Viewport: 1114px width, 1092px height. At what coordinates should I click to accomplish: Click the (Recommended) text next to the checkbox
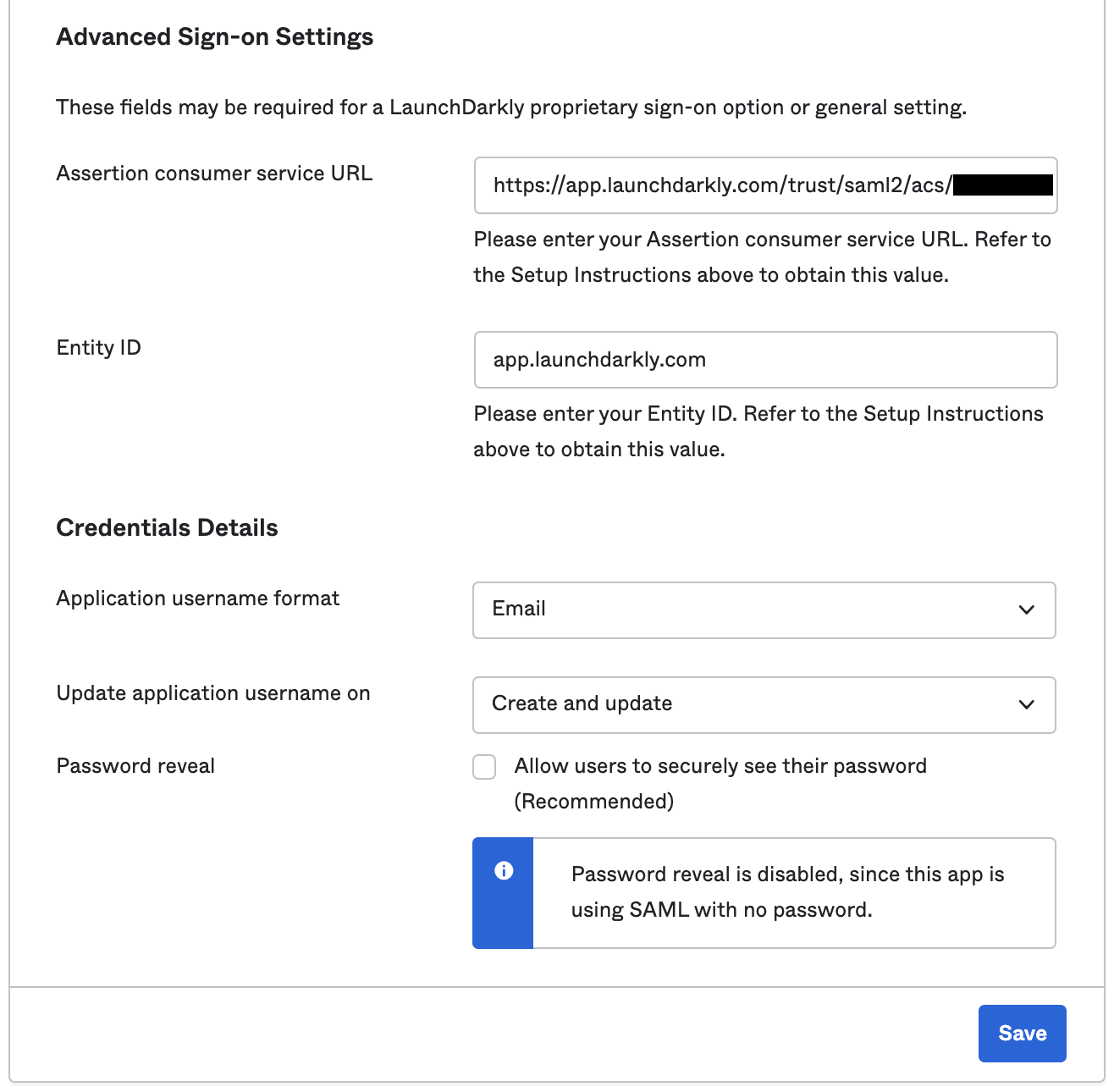click(x=593, y=801)
